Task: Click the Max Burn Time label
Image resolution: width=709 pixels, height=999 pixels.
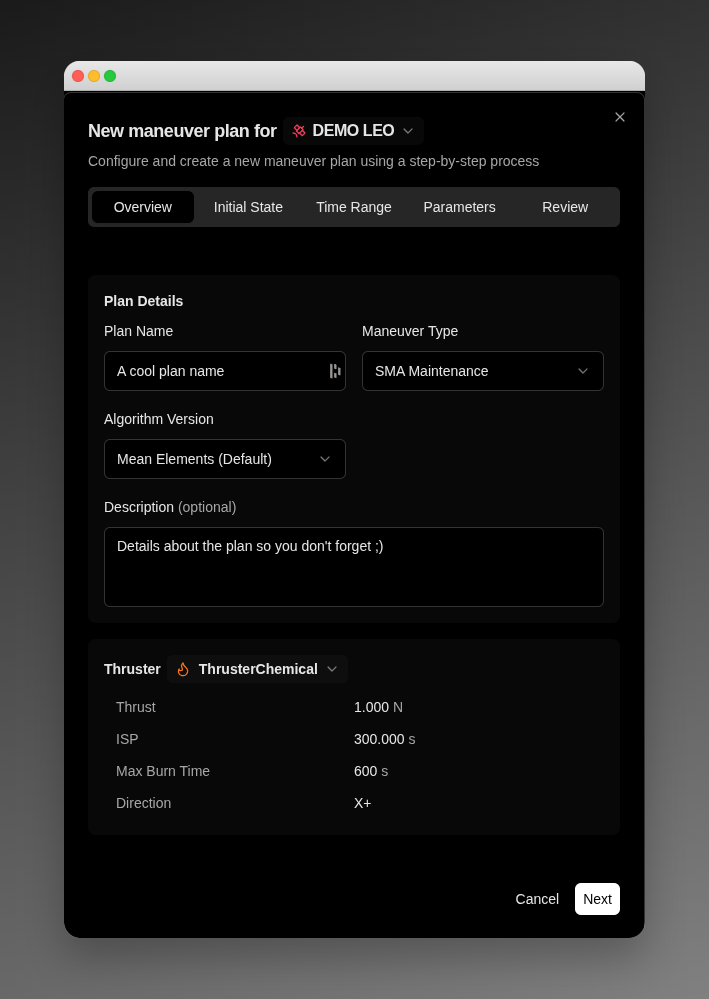Action: (x=162, y=771)
